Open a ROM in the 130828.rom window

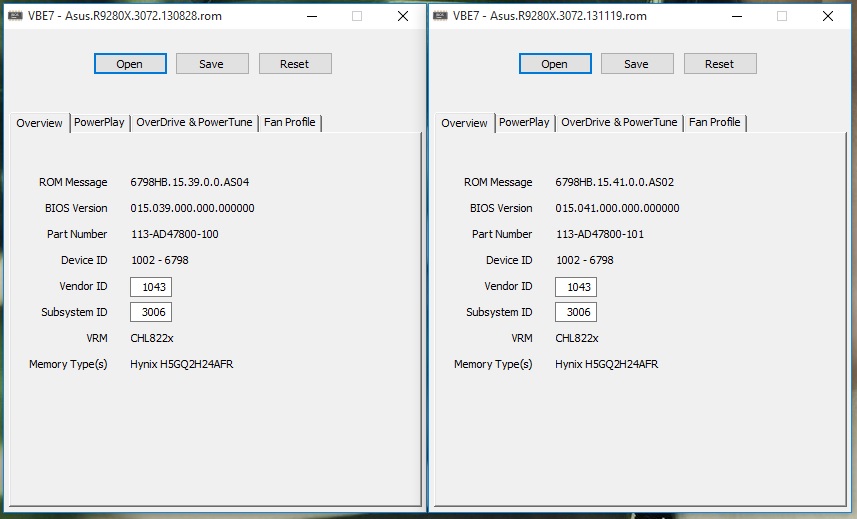pyautogui.click(x=130, y=64)
